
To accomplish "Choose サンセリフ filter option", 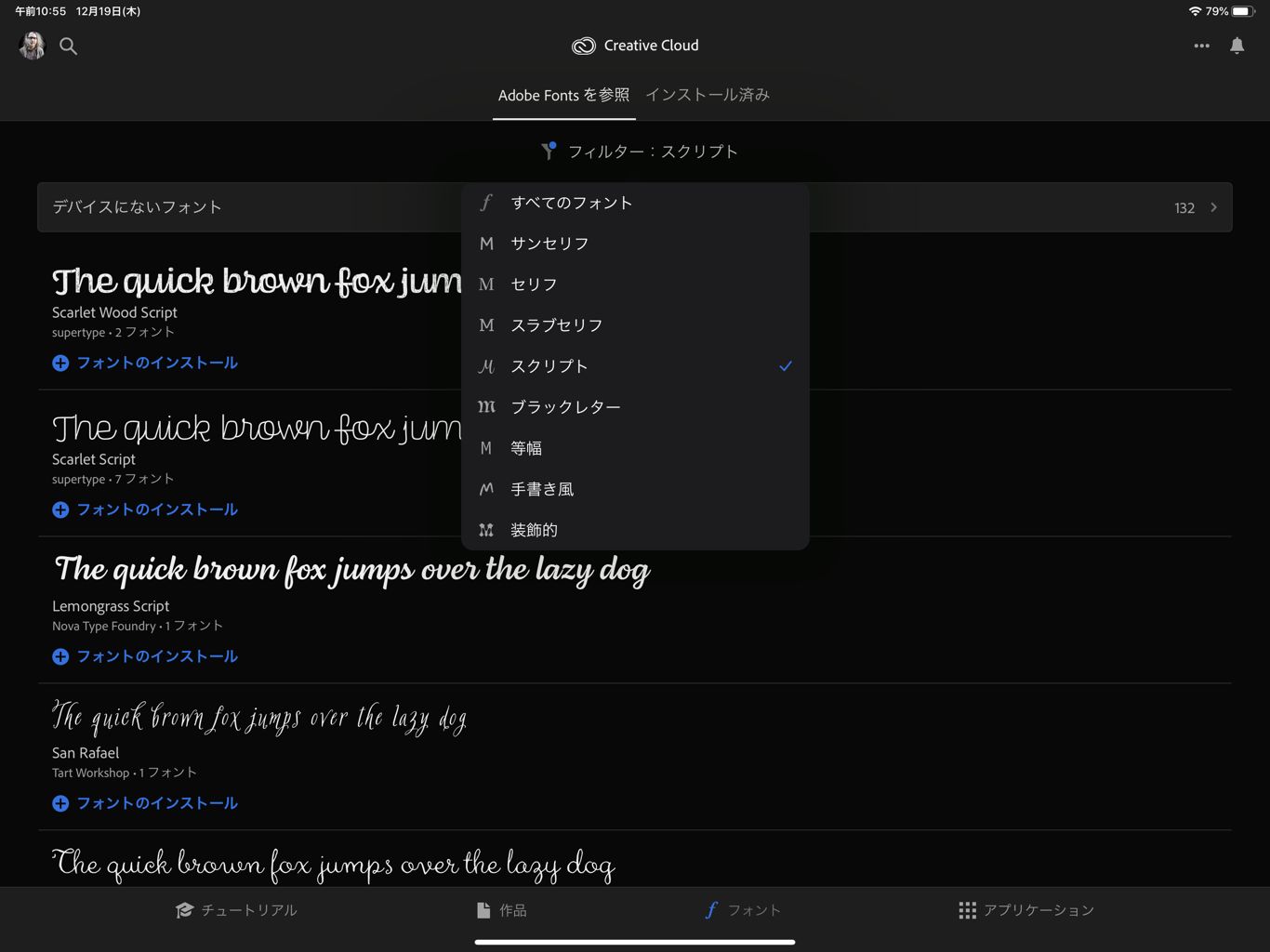I will pos(635,244).
